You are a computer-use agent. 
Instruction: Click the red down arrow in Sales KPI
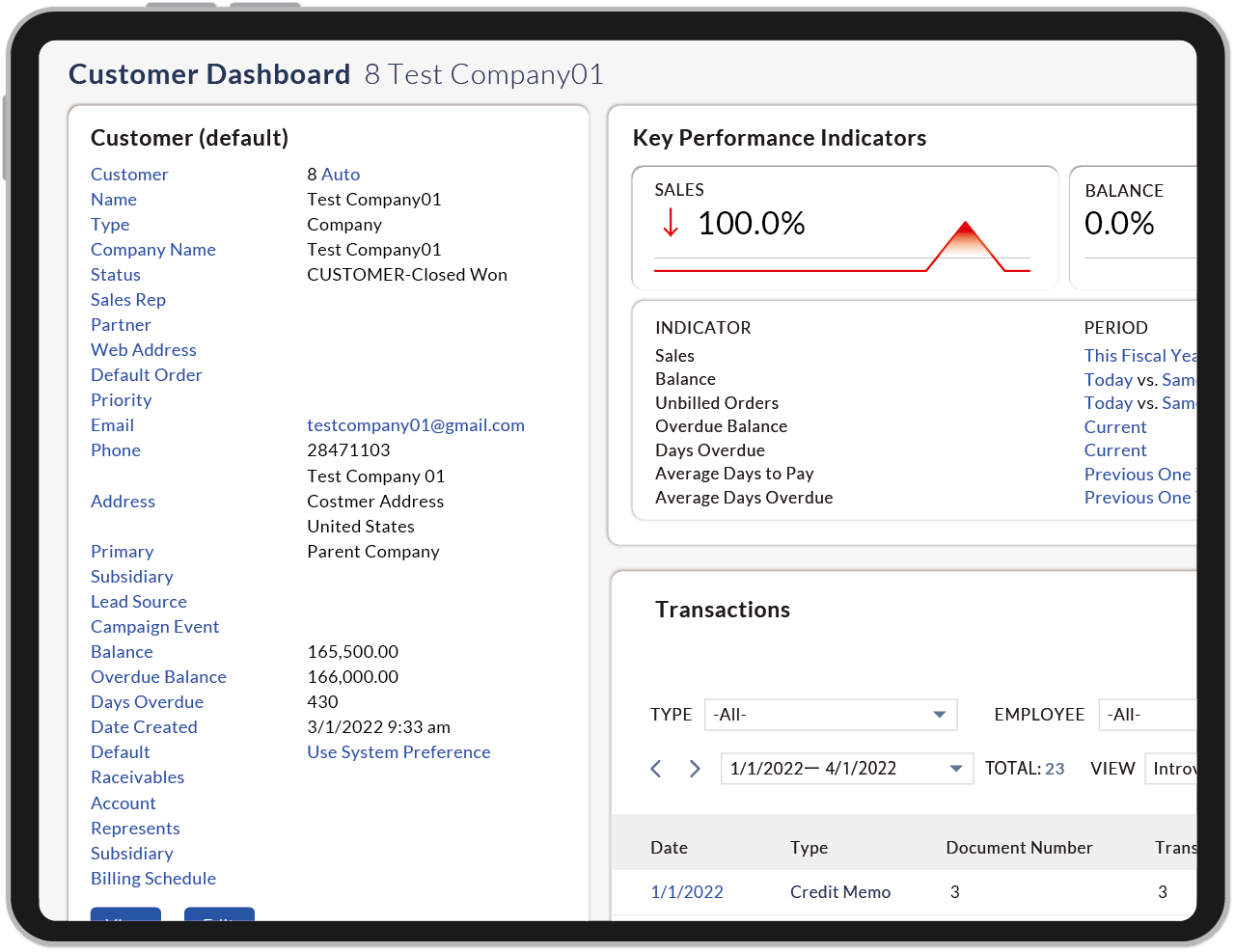coord(671,223)
